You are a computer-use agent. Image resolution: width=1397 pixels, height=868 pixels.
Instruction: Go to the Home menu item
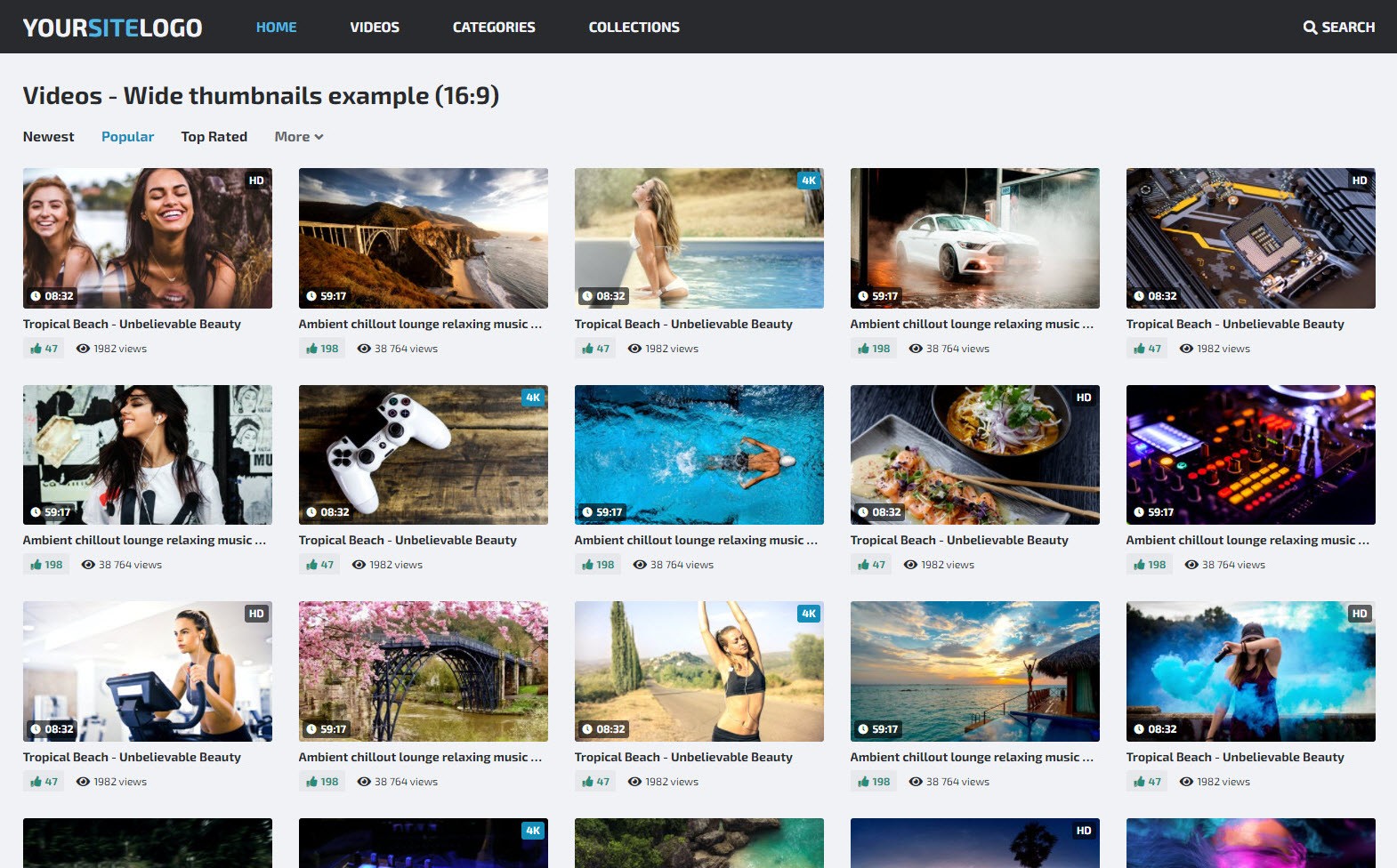277,28
